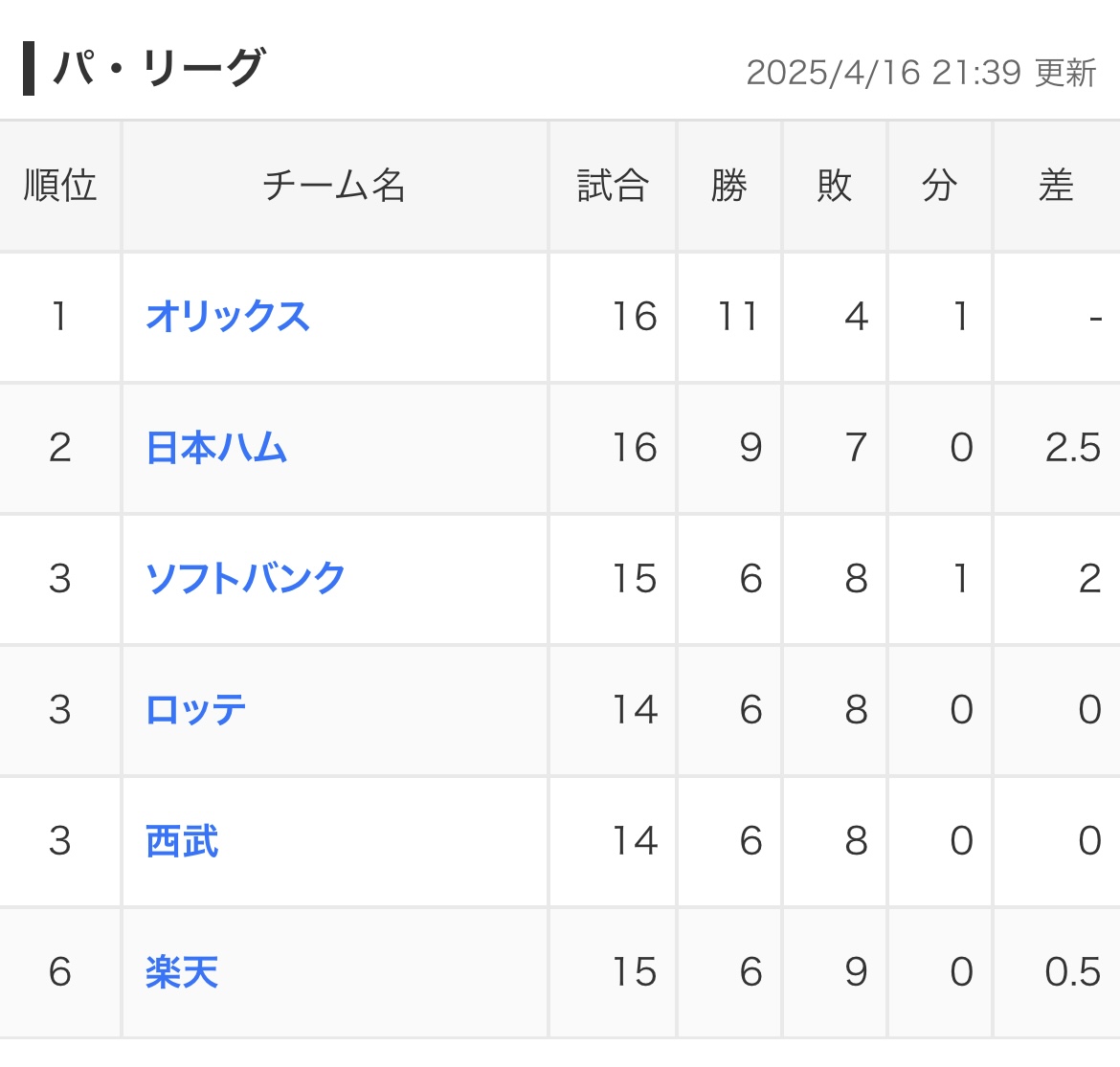Click the 日本ハム team link
Viewport: 1120px width, 1067px height.
tap(216, 448)
